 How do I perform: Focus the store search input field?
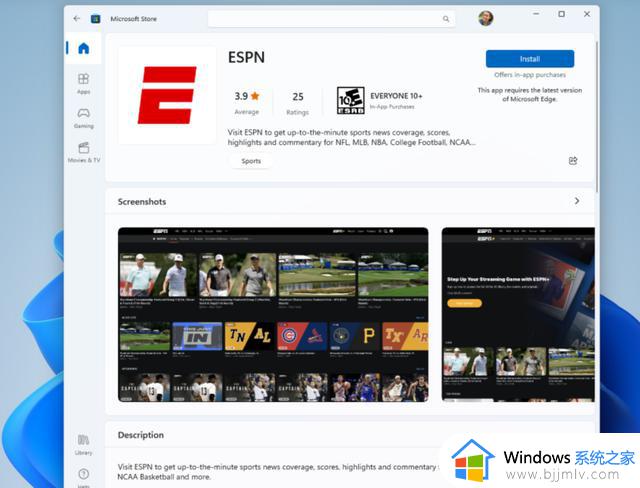pos(331,19)
